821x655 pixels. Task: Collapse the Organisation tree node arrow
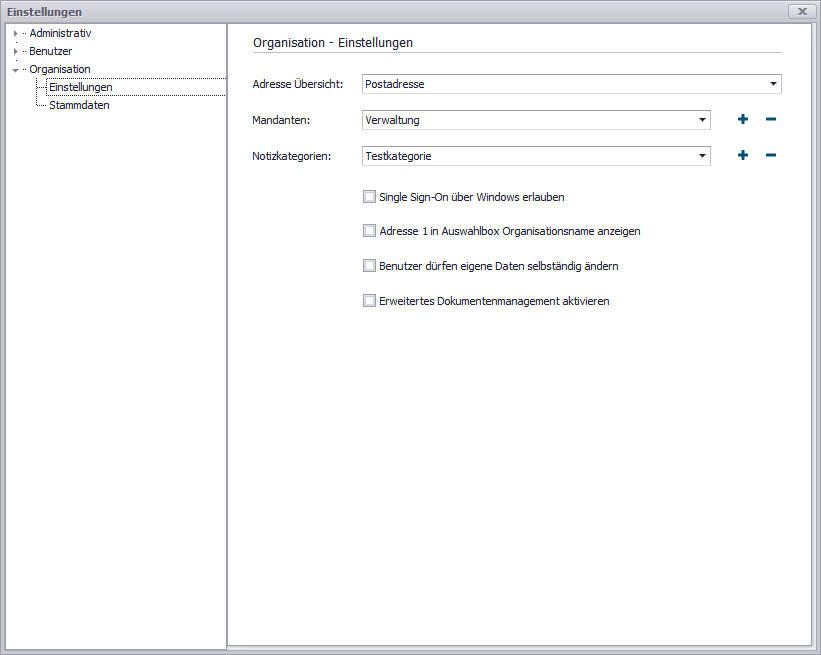click(x=15, y=70)
